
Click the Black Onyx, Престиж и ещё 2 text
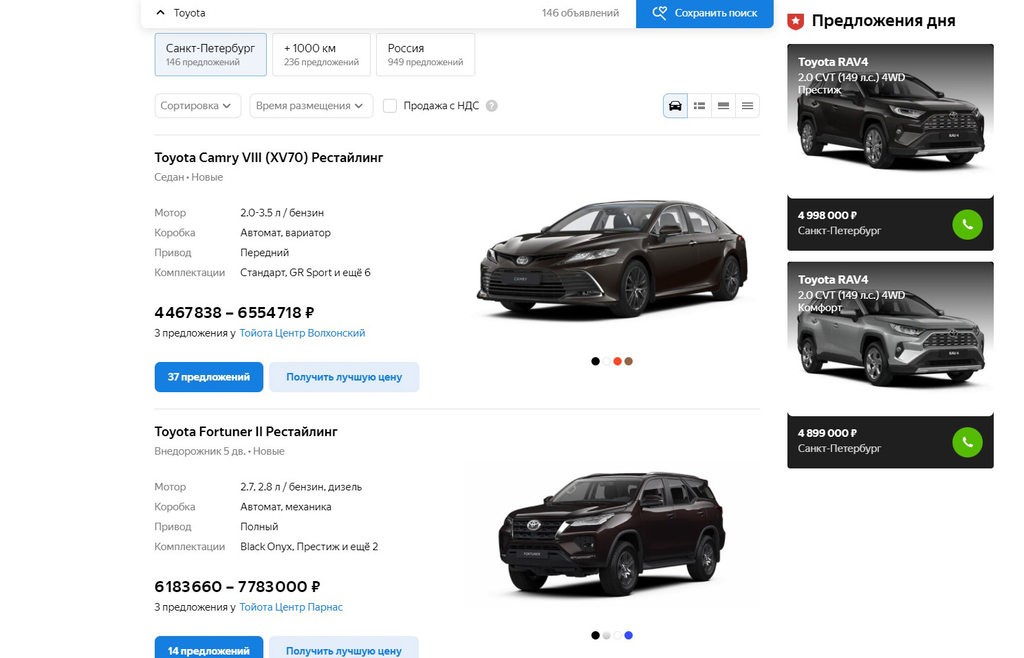(309, 547)
